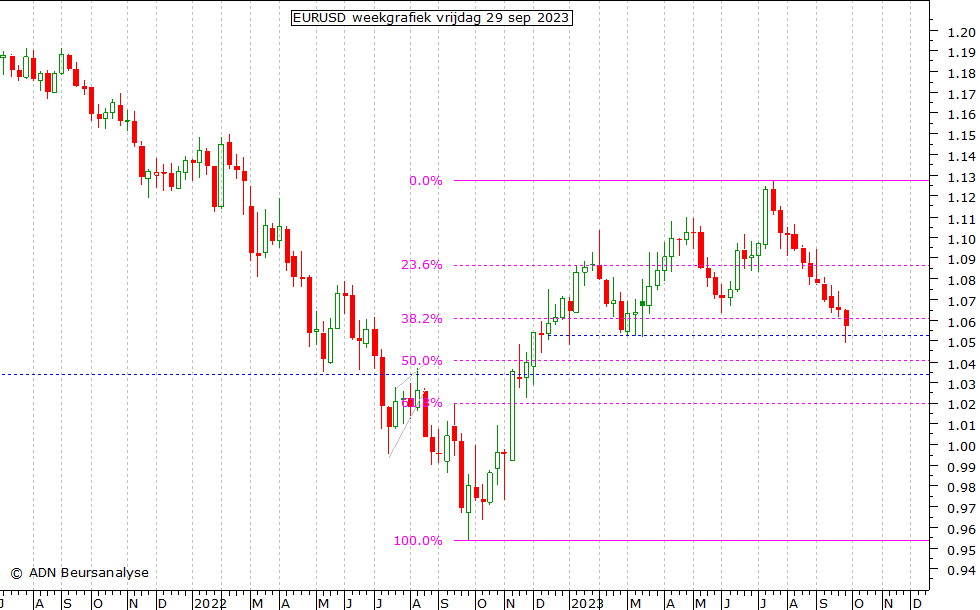Click the 1.19 price axis label

[961, 53]
